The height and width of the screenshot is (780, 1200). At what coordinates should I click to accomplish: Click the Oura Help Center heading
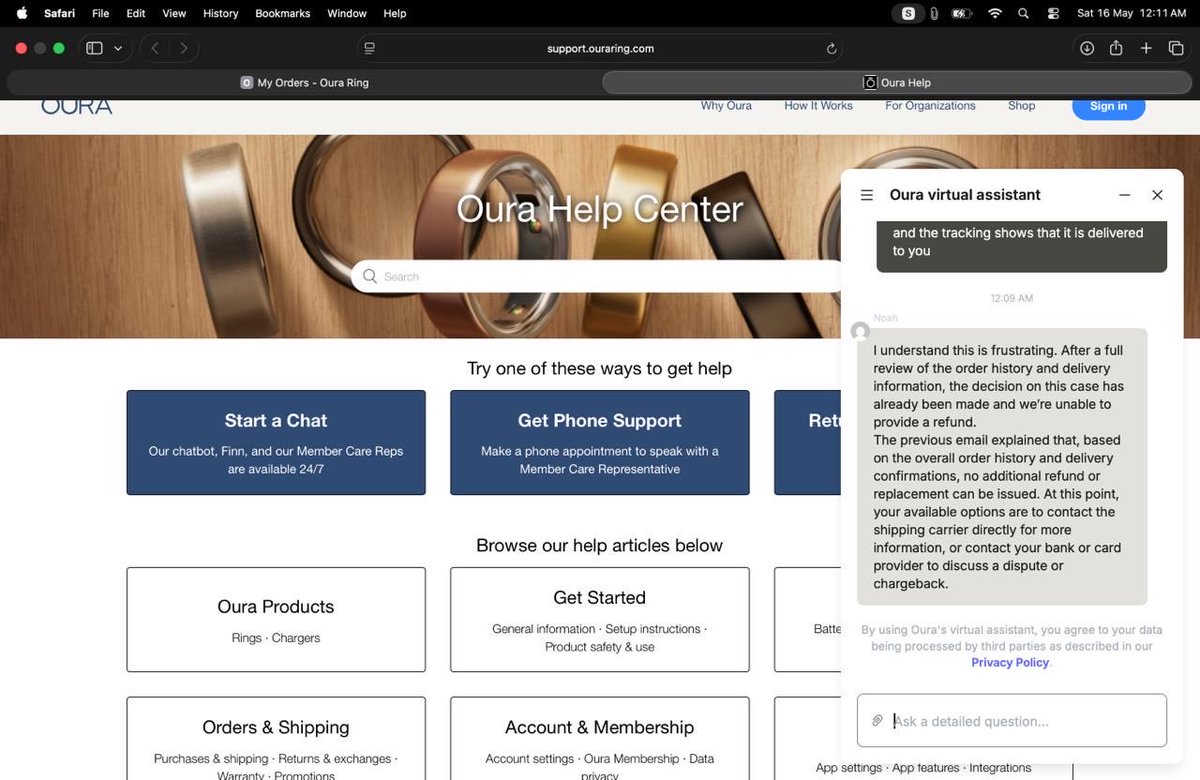pos(600,209)
